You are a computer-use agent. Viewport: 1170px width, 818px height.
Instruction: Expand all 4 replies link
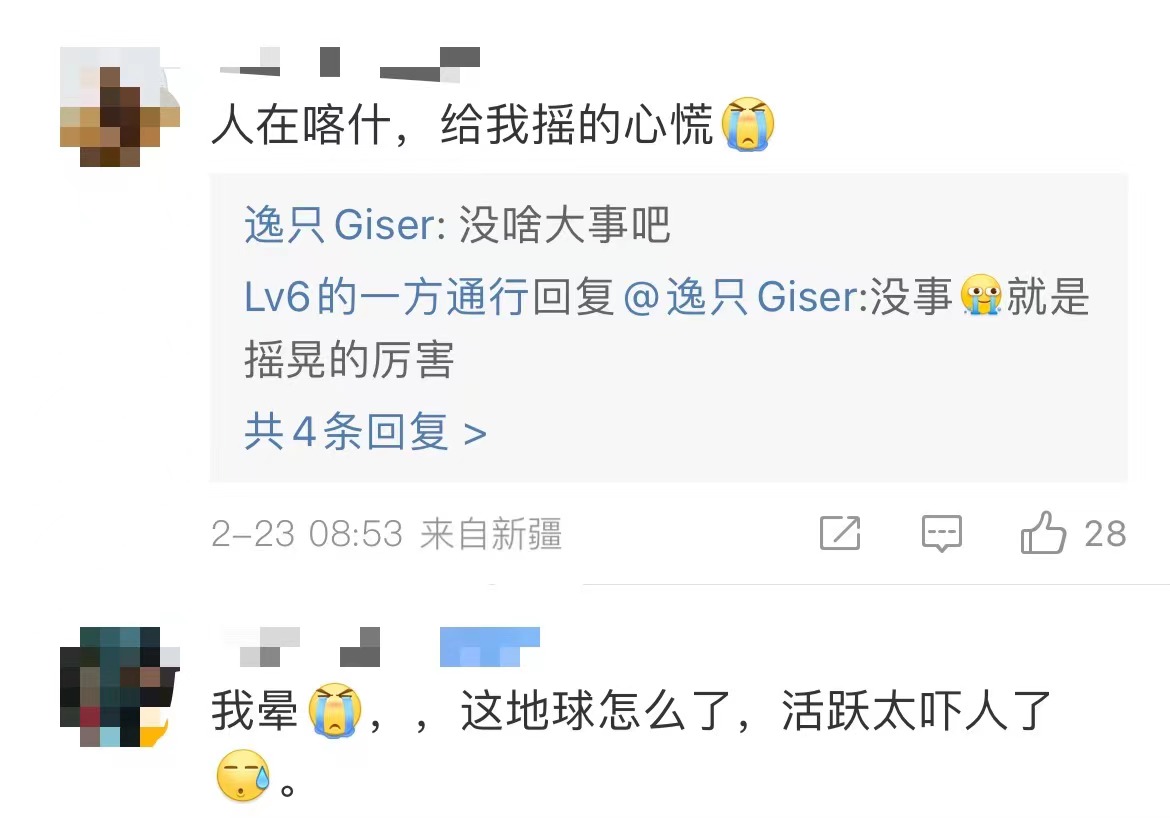[x=366, y=432]
